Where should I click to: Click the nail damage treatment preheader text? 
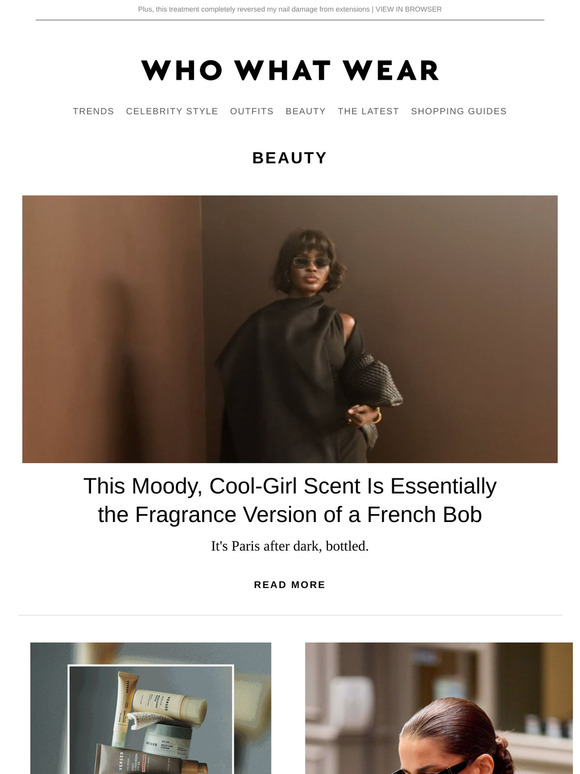pos(254,9)
